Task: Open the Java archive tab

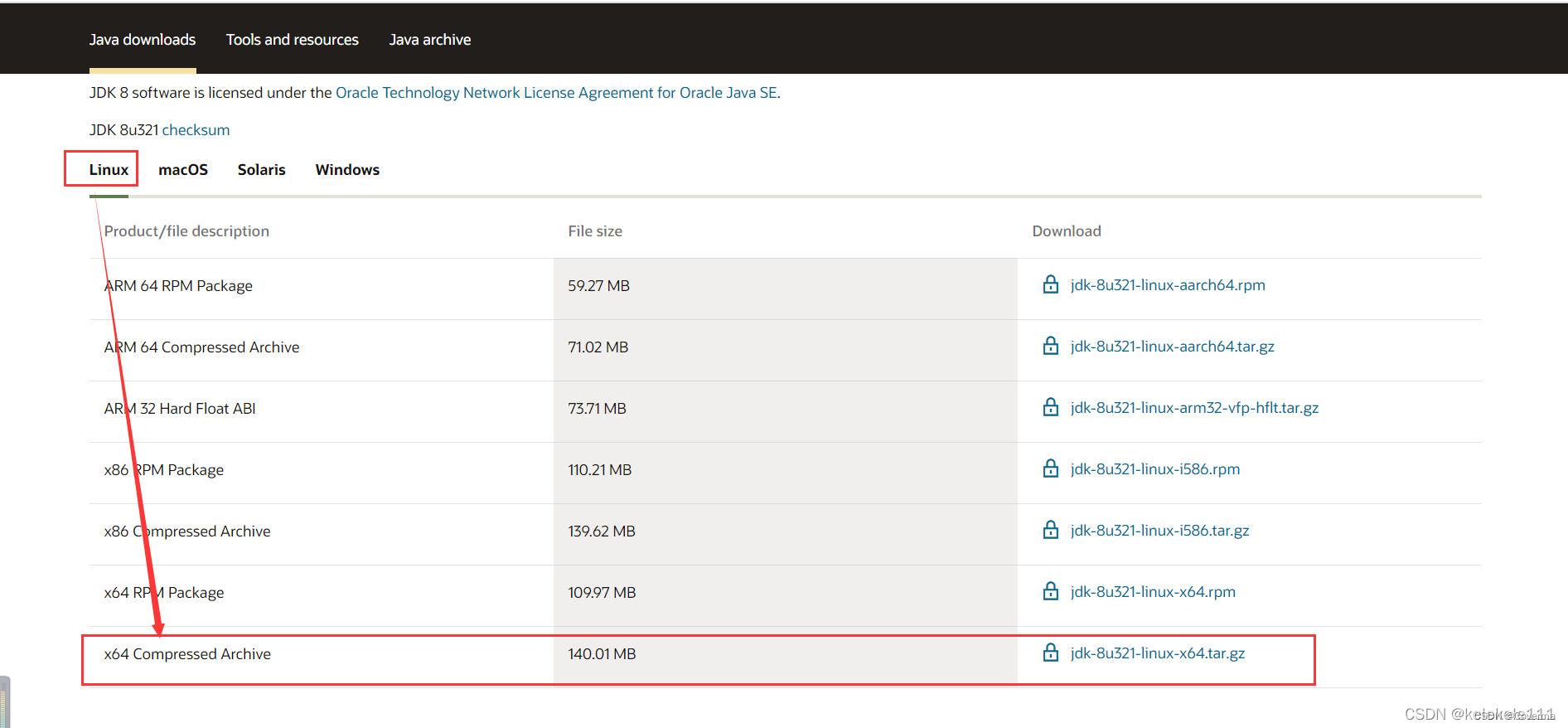Action: (x=430, y=40)
